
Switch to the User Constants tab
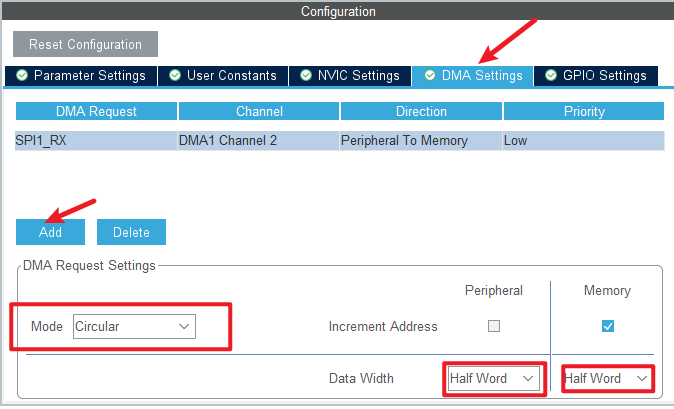click(223, 76)
